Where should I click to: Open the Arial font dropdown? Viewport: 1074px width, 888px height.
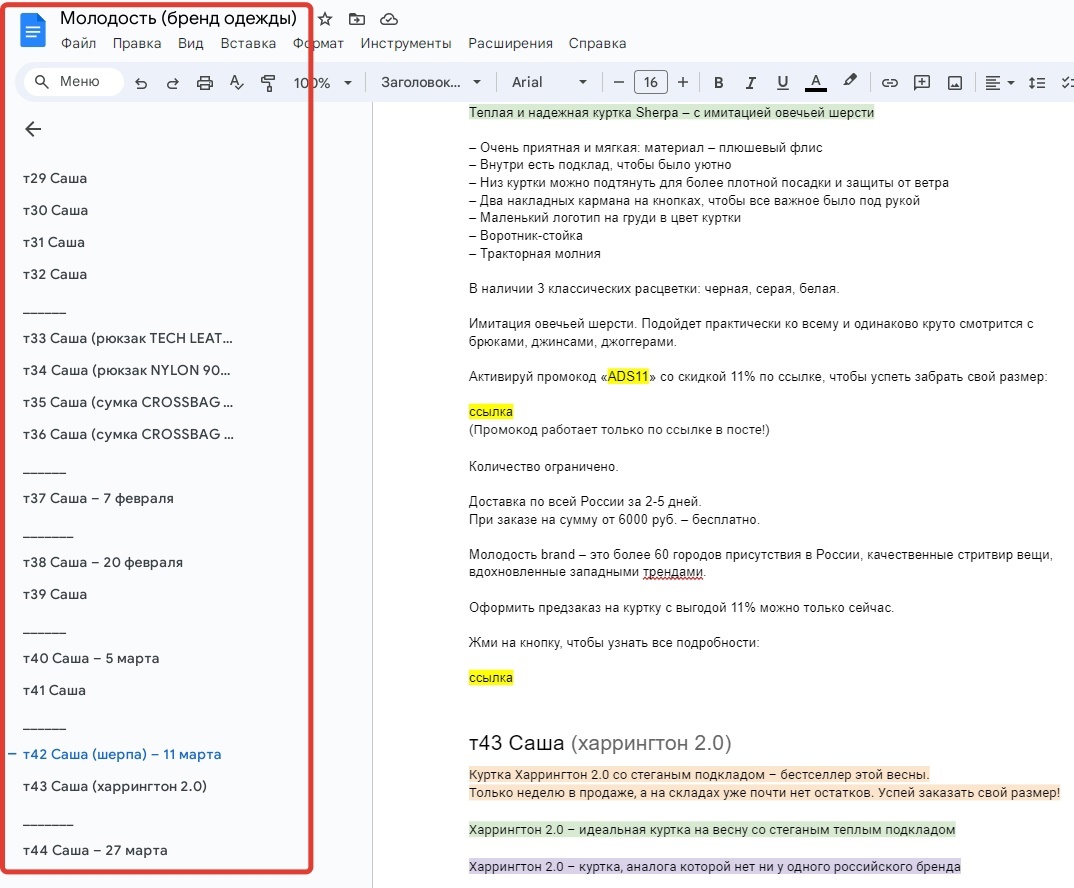(549, 82)
